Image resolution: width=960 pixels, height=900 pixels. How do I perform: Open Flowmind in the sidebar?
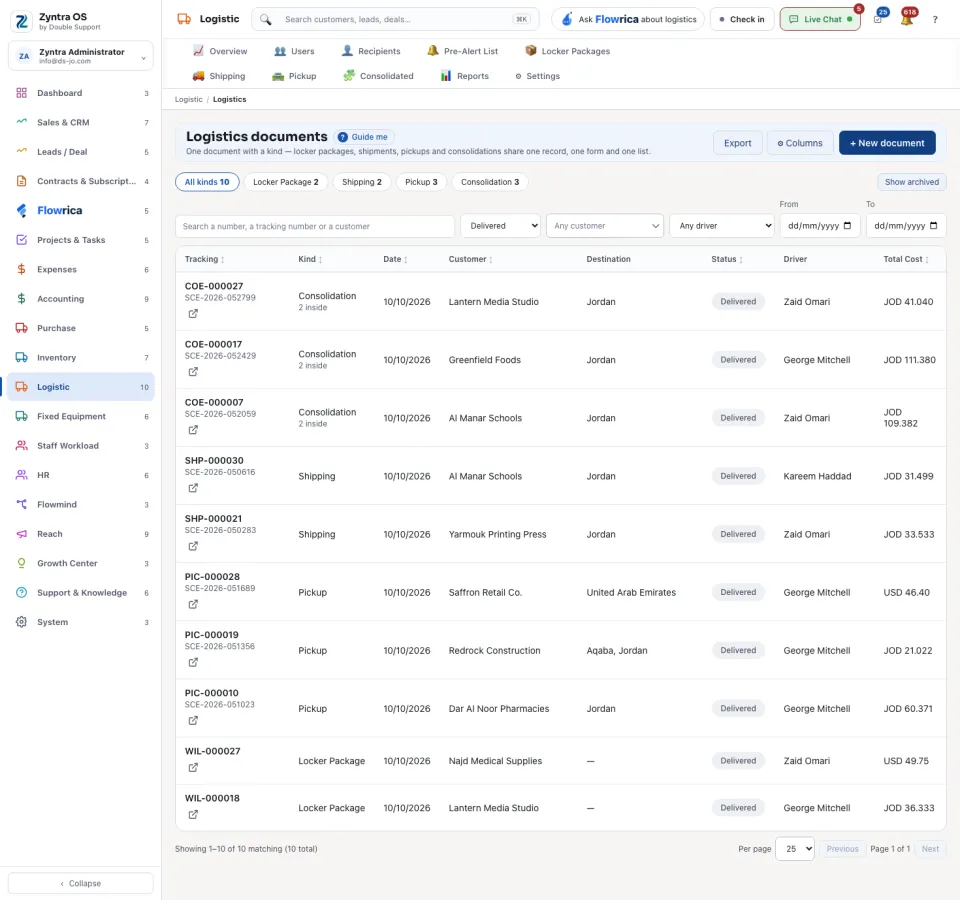point(81,504)
